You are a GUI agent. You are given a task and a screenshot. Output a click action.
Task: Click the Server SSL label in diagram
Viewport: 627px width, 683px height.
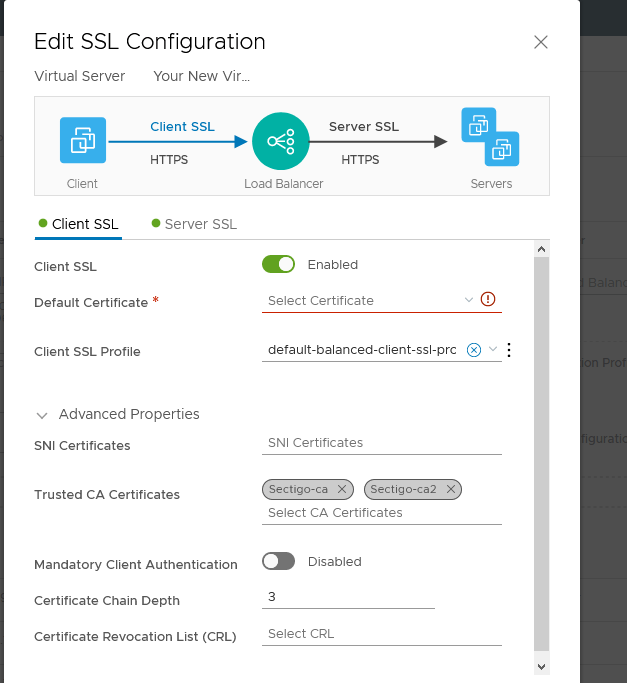click(x=364, y=127)
